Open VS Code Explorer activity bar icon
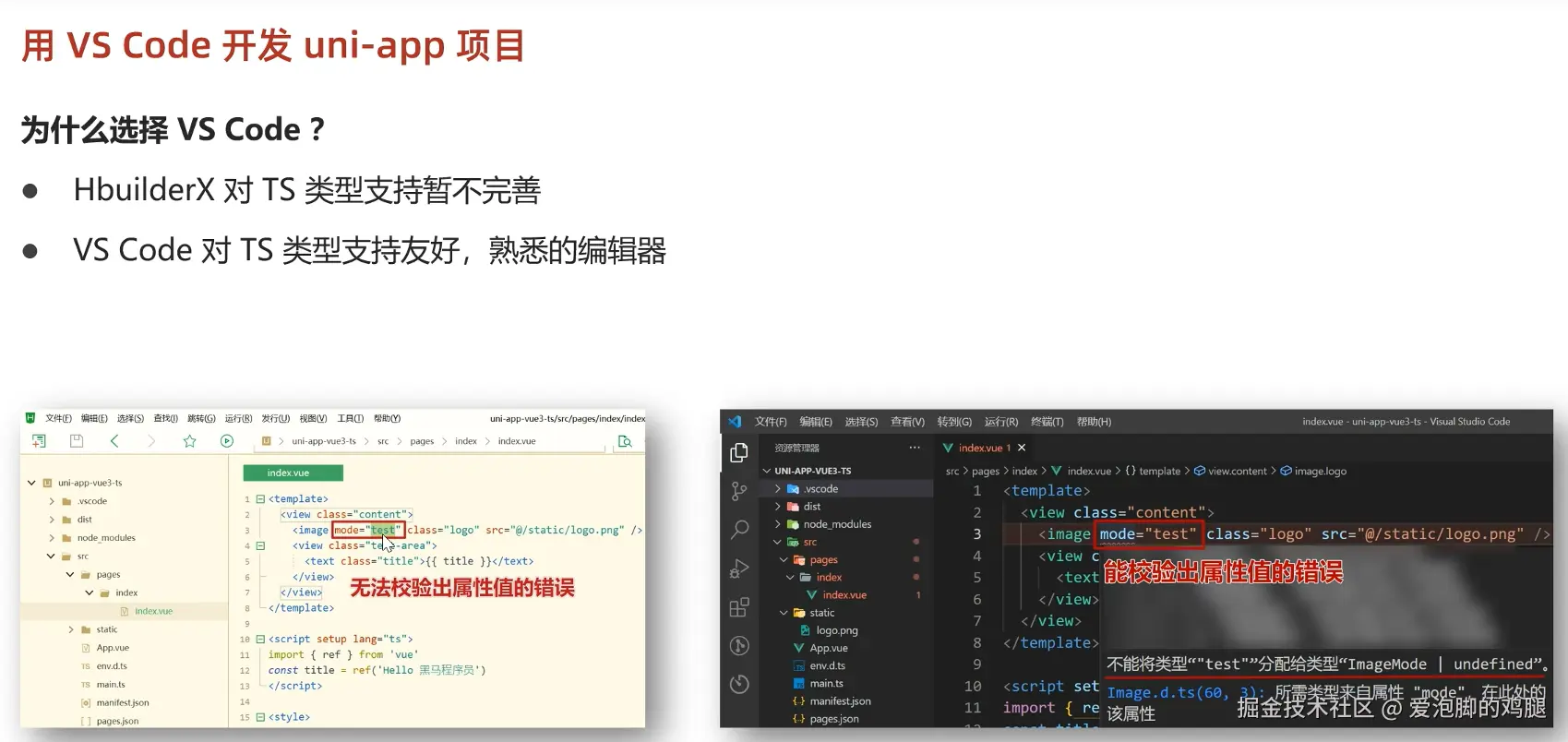Screen dimensions: 1568x742 tap(739, 452)
